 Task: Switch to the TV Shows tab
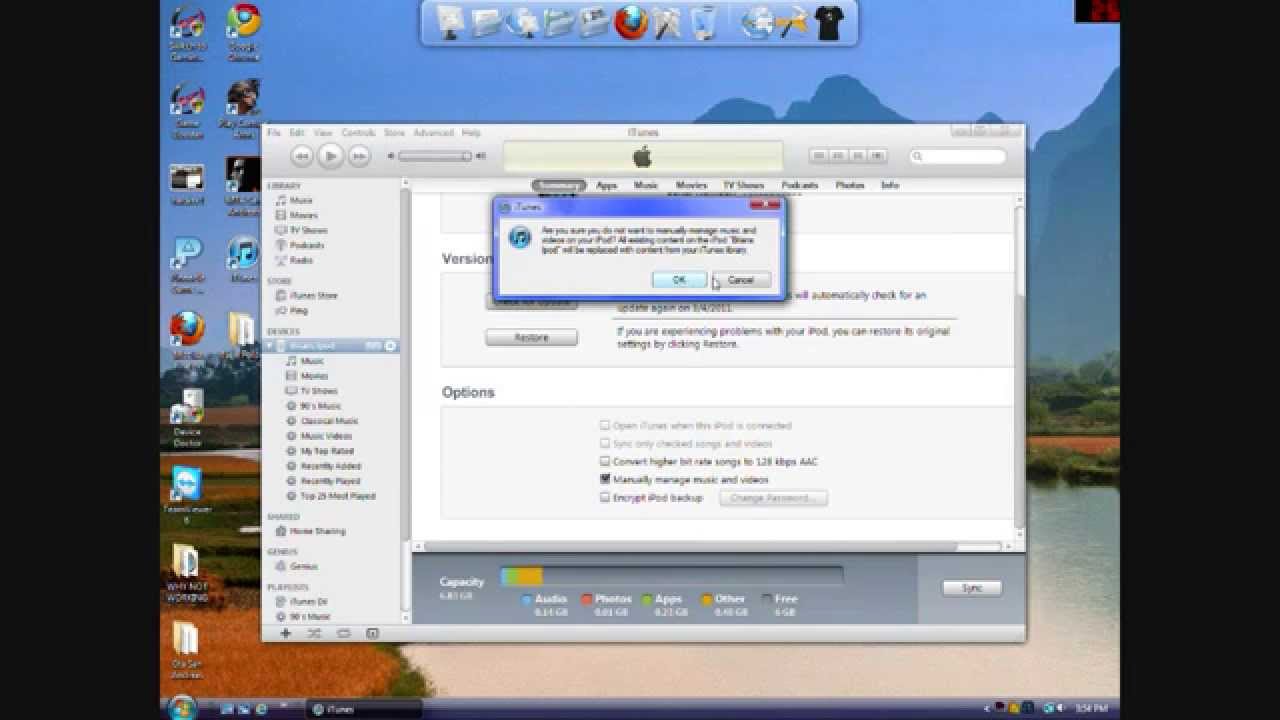[744, 185]
